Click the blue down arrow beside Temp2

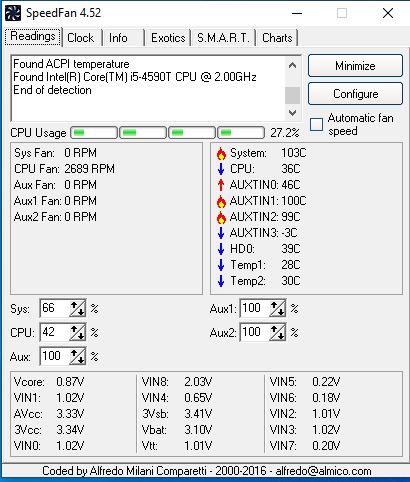click(x=221, y=281)
